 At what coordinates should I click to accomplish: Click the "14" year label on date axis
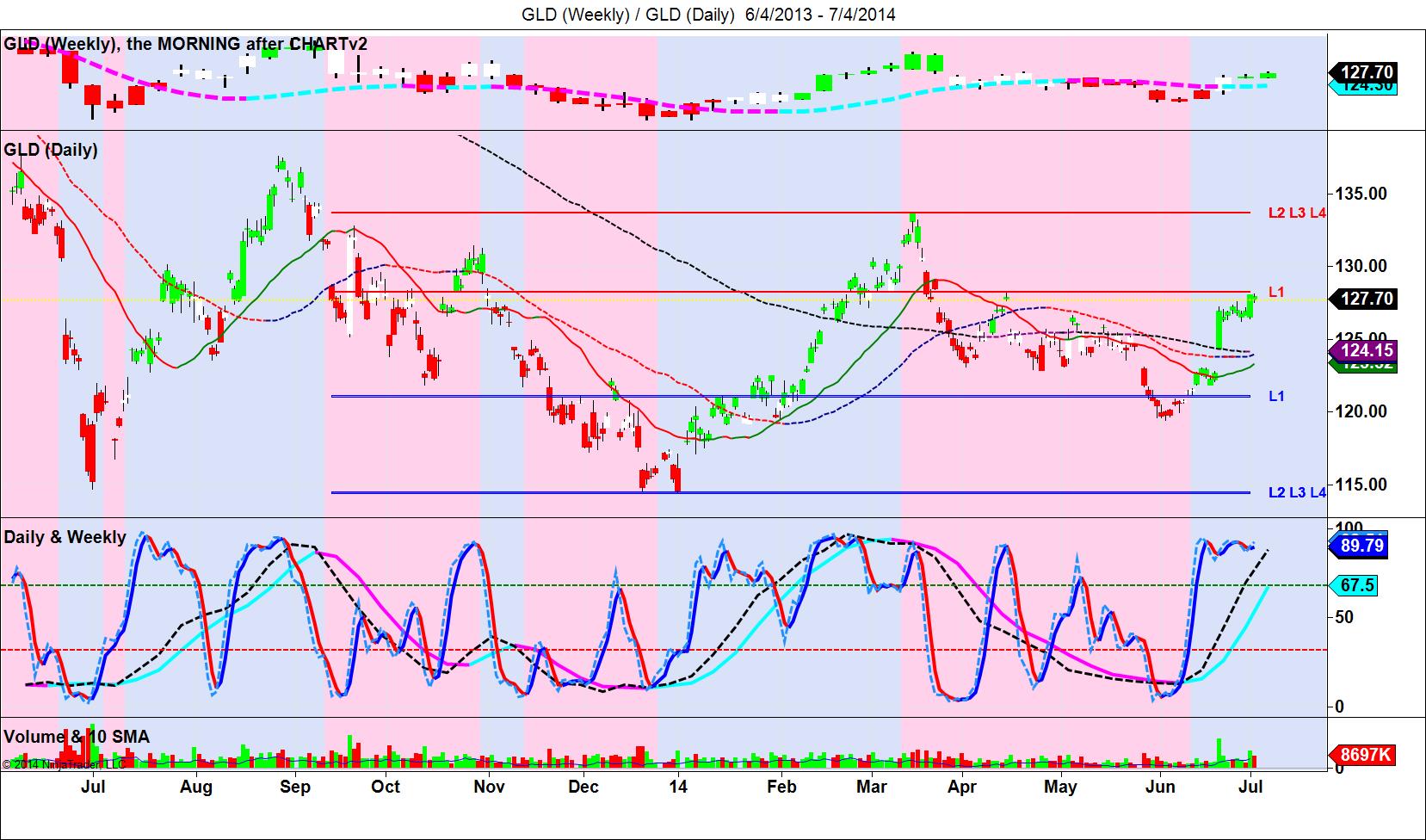(x=678, y=787)
